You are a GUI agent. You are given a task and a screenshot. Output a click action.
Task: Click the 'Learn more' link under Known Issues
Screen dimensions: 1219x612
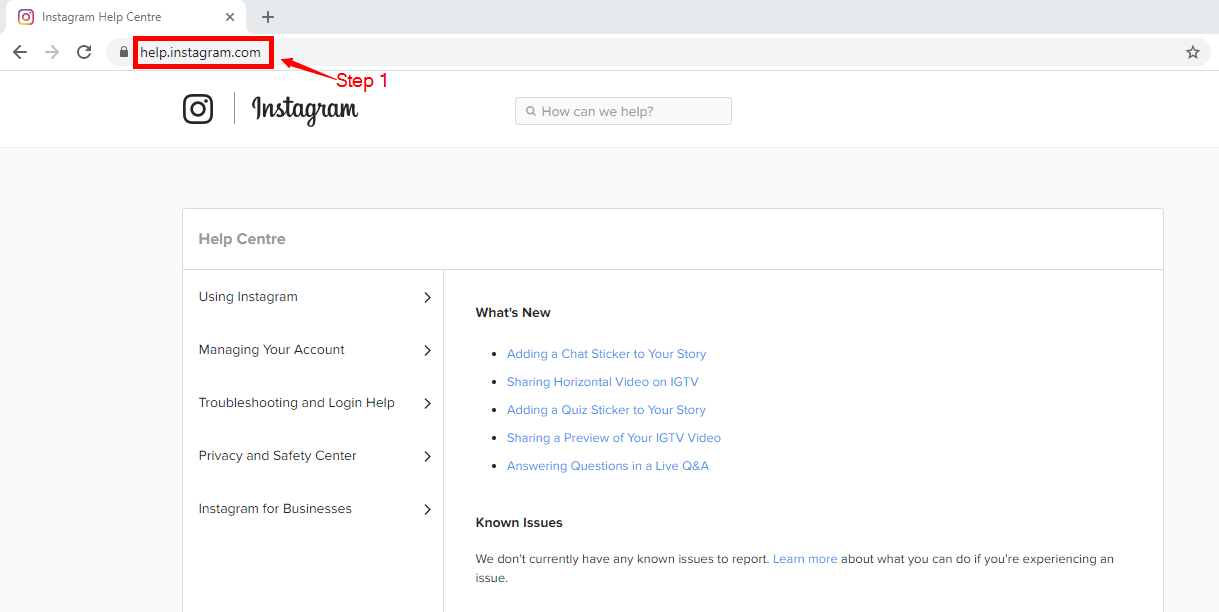coord(805,559)
